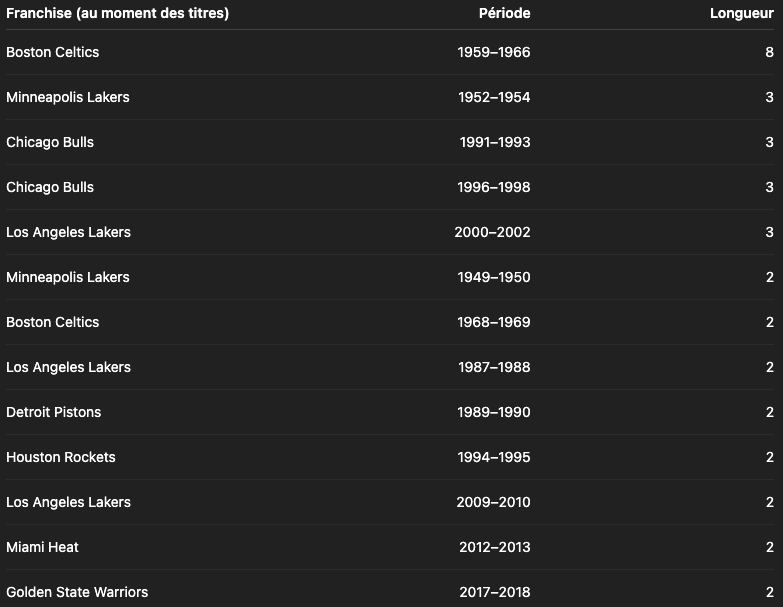
Task: Click the 2009–2010 period cell
Action: (x=492, y=502)
